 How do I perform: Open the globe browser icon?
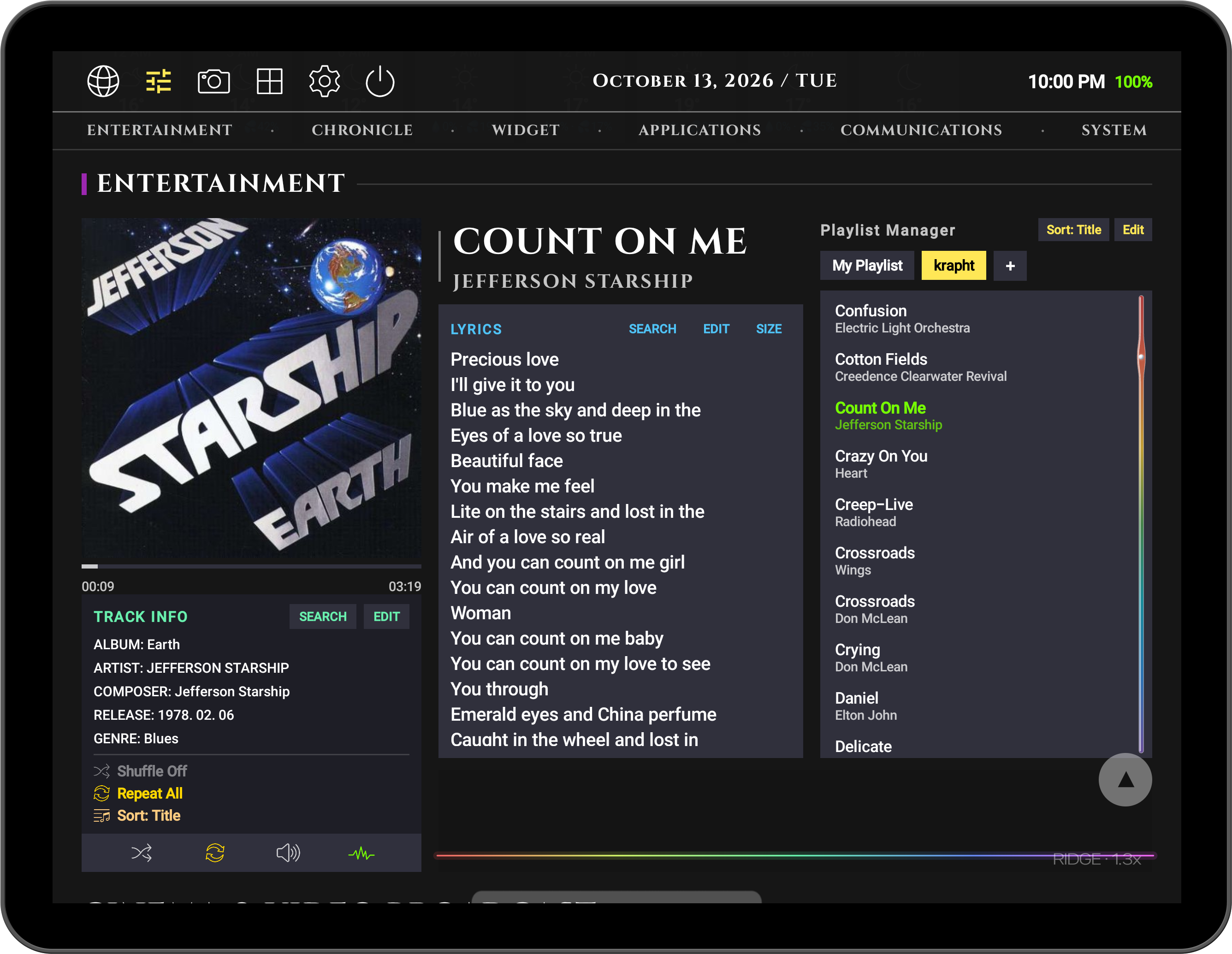click(103, 81)
